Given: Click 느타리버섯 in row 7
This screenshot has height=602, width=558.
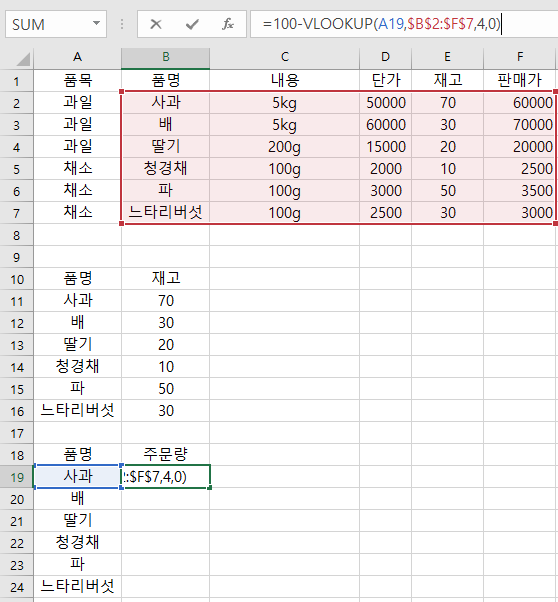Looking at the screenshot, I should pyautogui.click(x=166, y=213).
